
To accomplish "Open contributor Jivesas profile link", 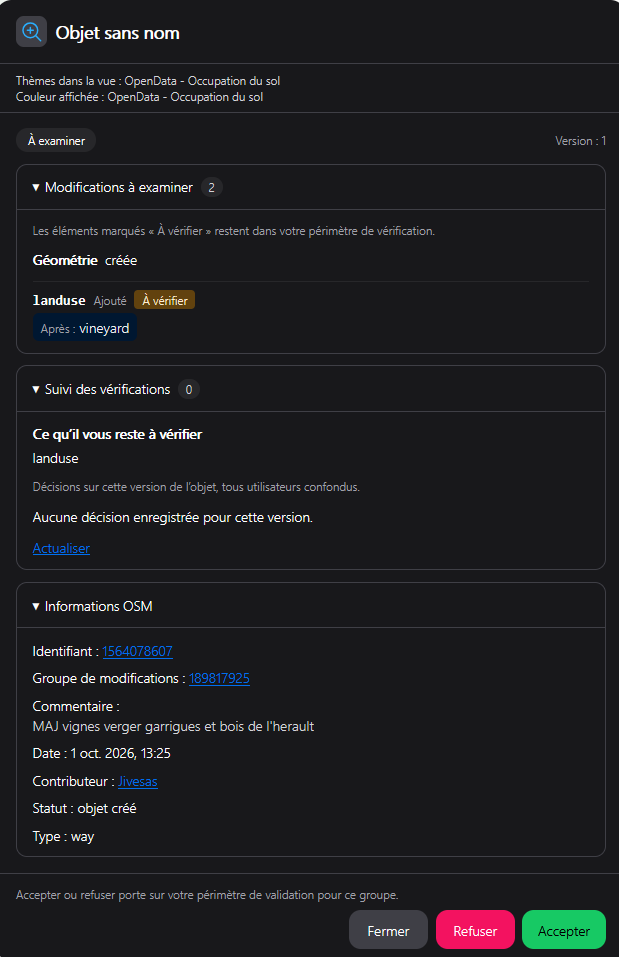I will tap(137, 781).
